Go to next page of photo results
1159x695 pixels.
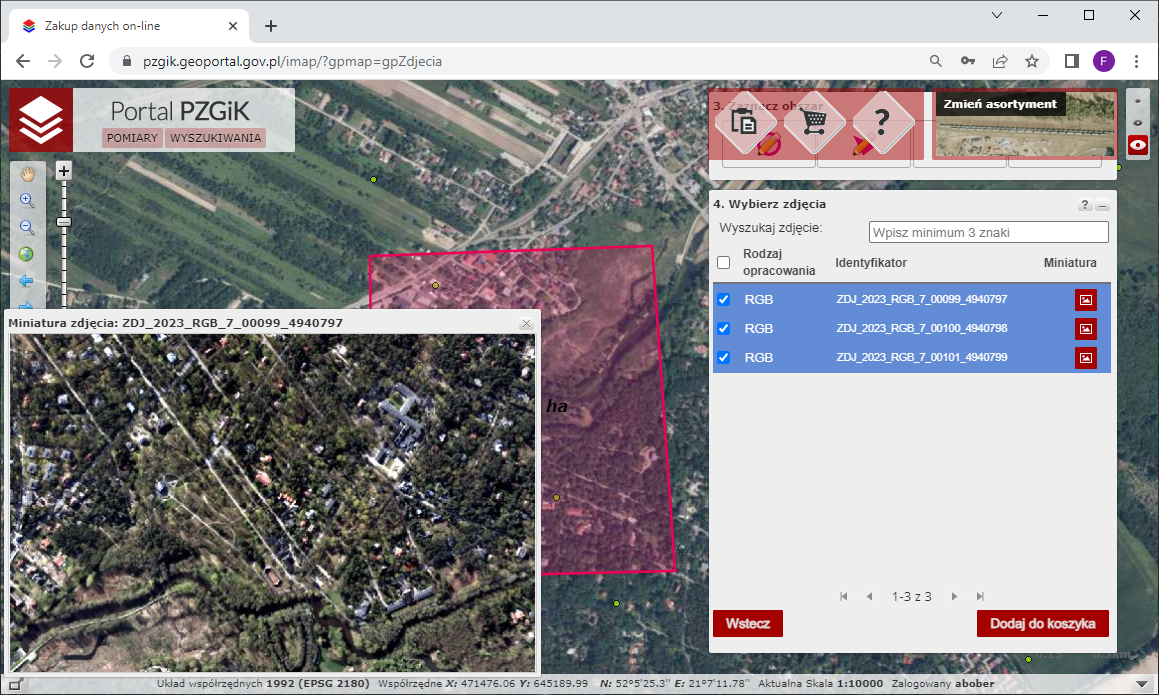pos(954,596)
